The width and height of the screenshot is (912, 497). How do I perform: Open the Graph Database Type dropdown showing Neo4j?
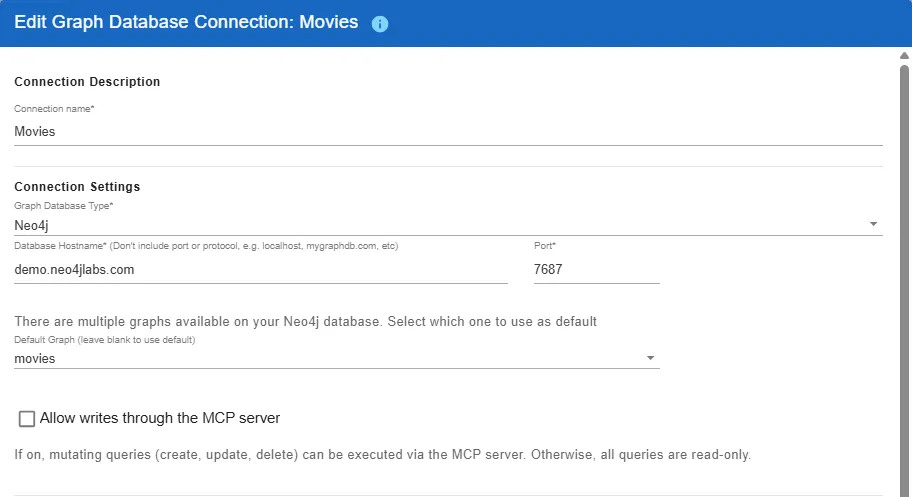(448, 225)
